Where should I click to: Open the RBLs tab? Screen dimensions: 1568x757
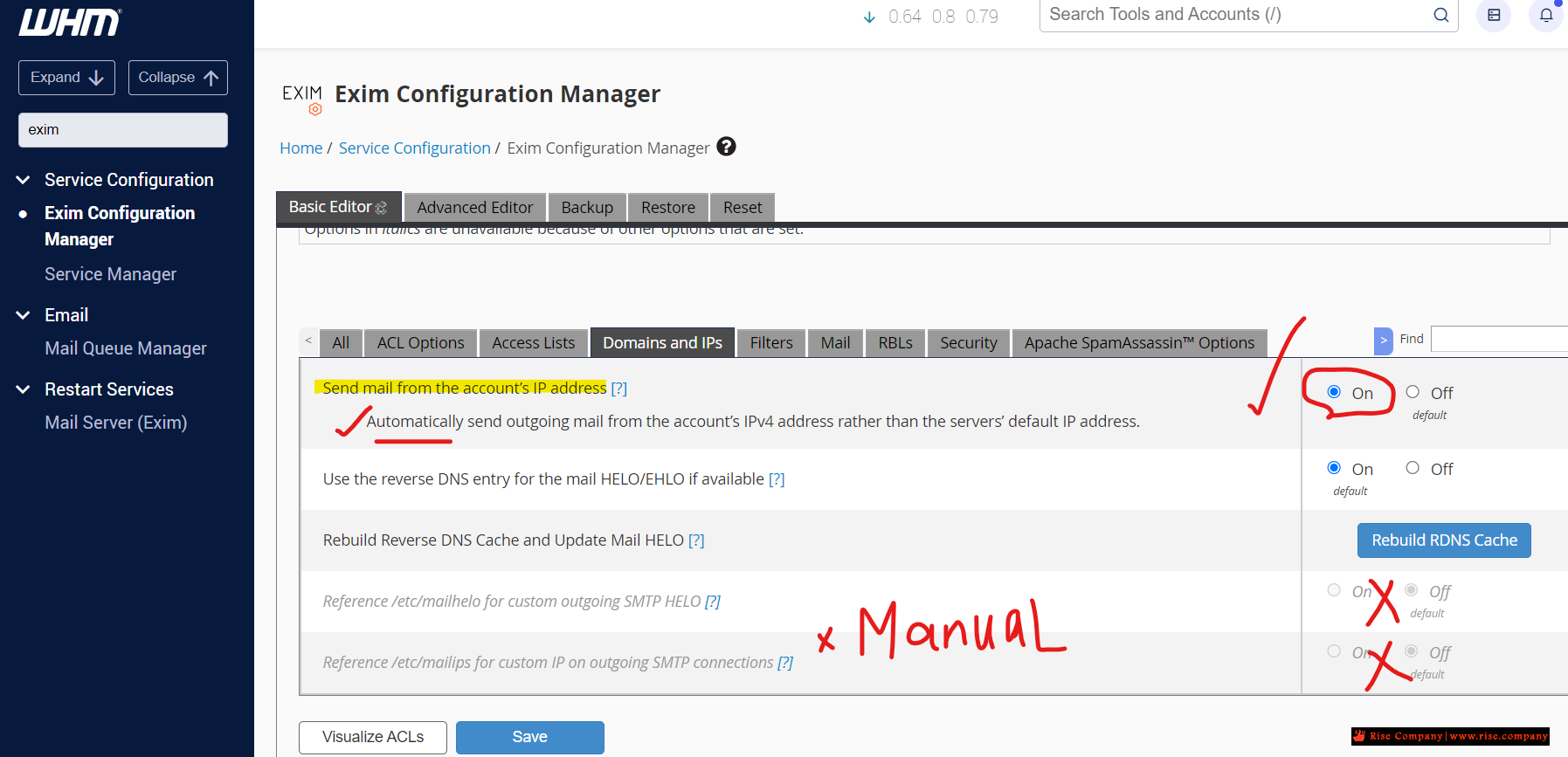[895, 343]
